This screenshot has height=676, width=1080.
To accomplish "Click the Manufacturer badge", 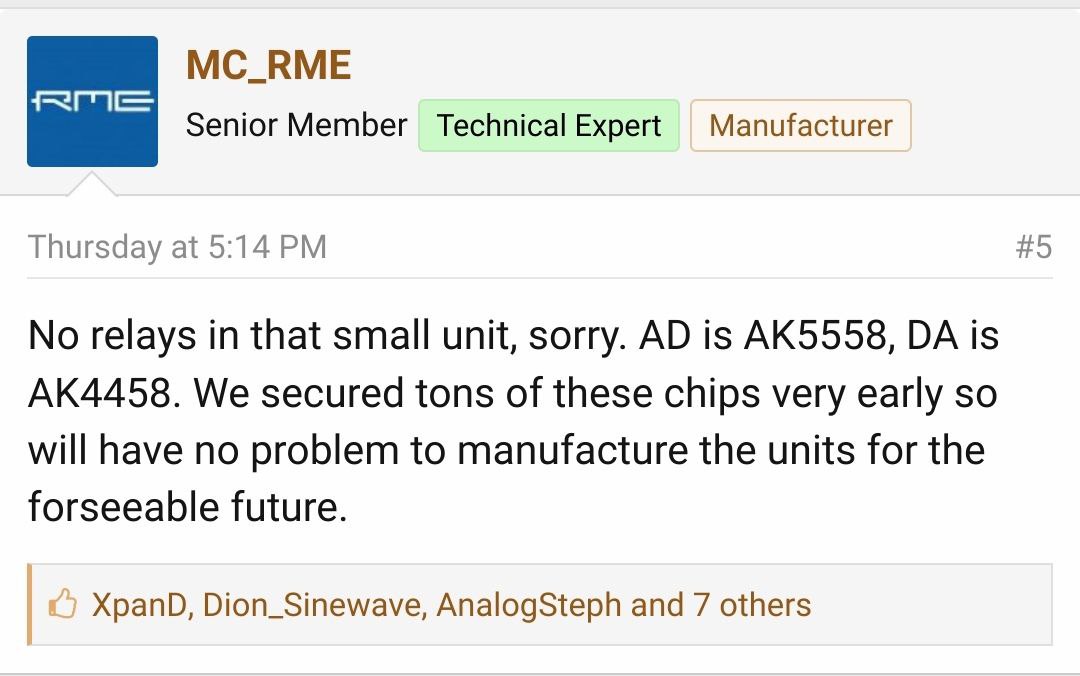I will tap(800, 126).
